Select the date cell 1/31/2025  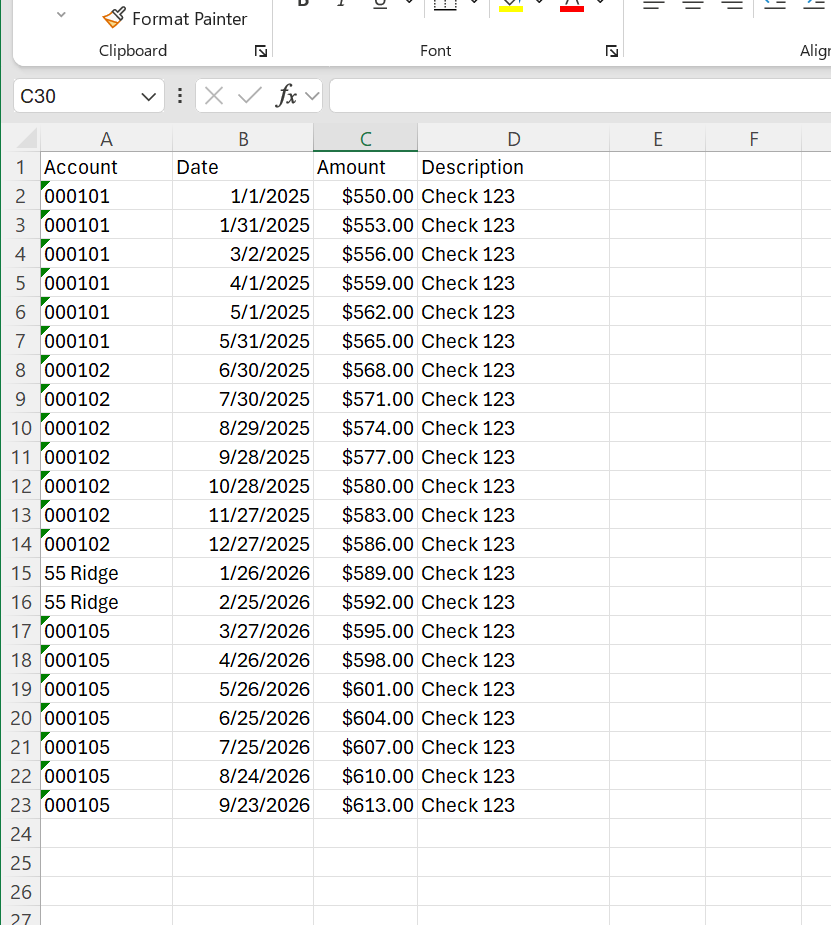pyautogui.click(x=243, y=225)
